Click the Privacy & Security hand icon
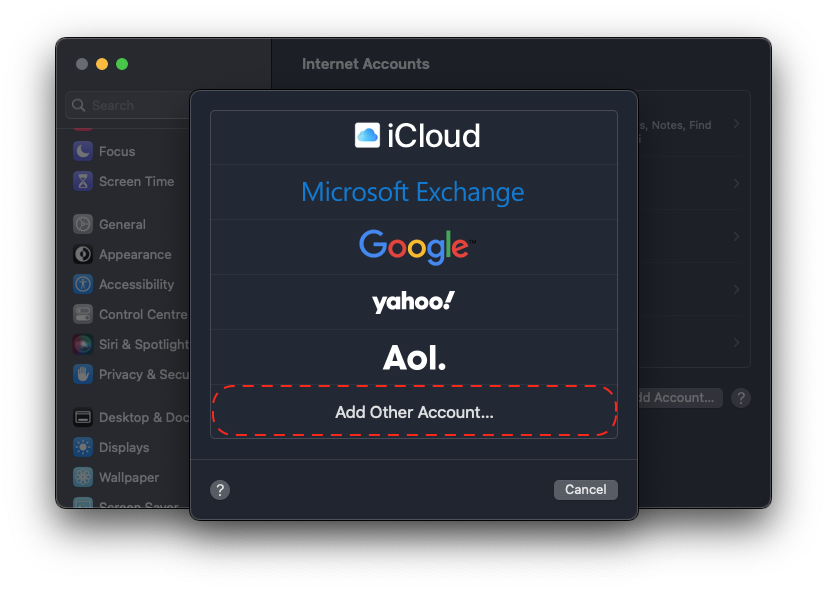This screenshot has width=827, height=594. (83, 374)
